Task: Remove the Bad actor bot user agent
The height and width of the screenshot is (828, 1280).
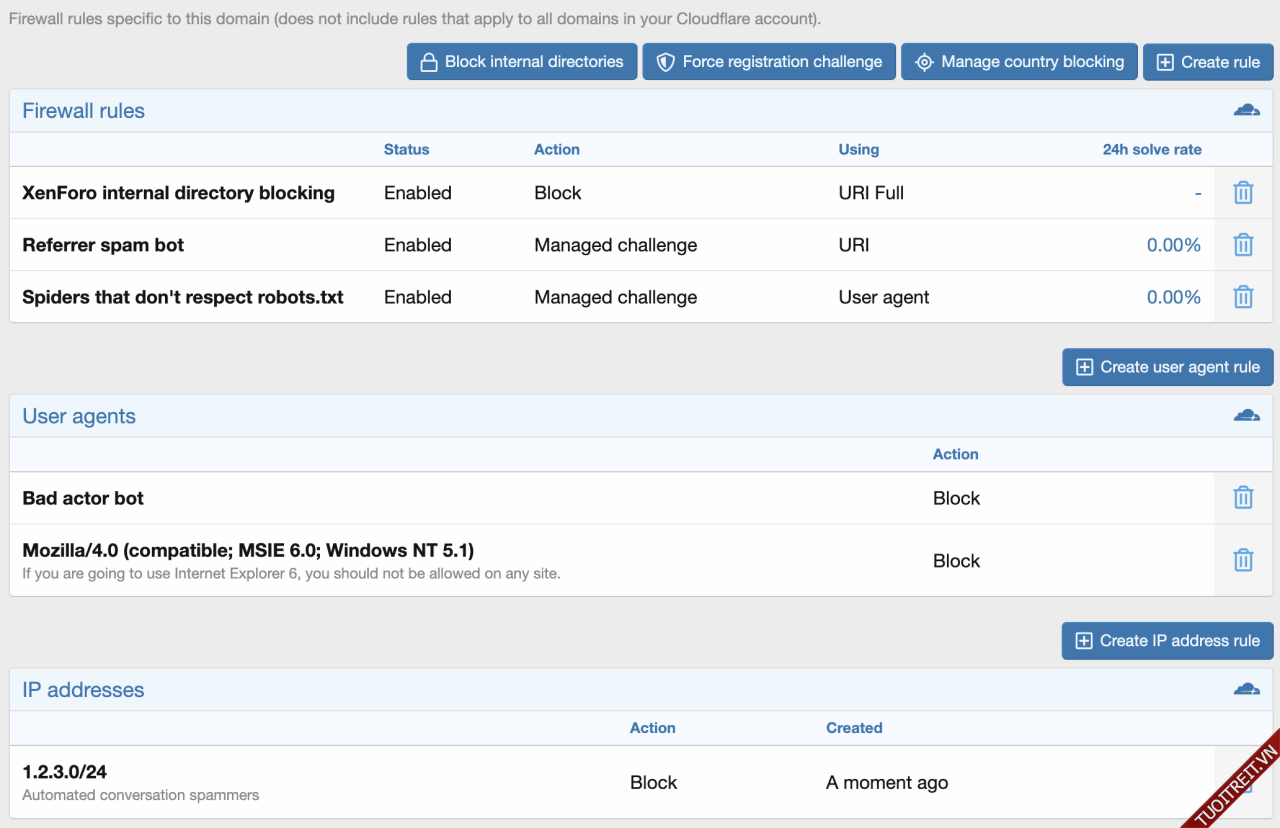Action: pyautogui.click(x=1243, y=498)
